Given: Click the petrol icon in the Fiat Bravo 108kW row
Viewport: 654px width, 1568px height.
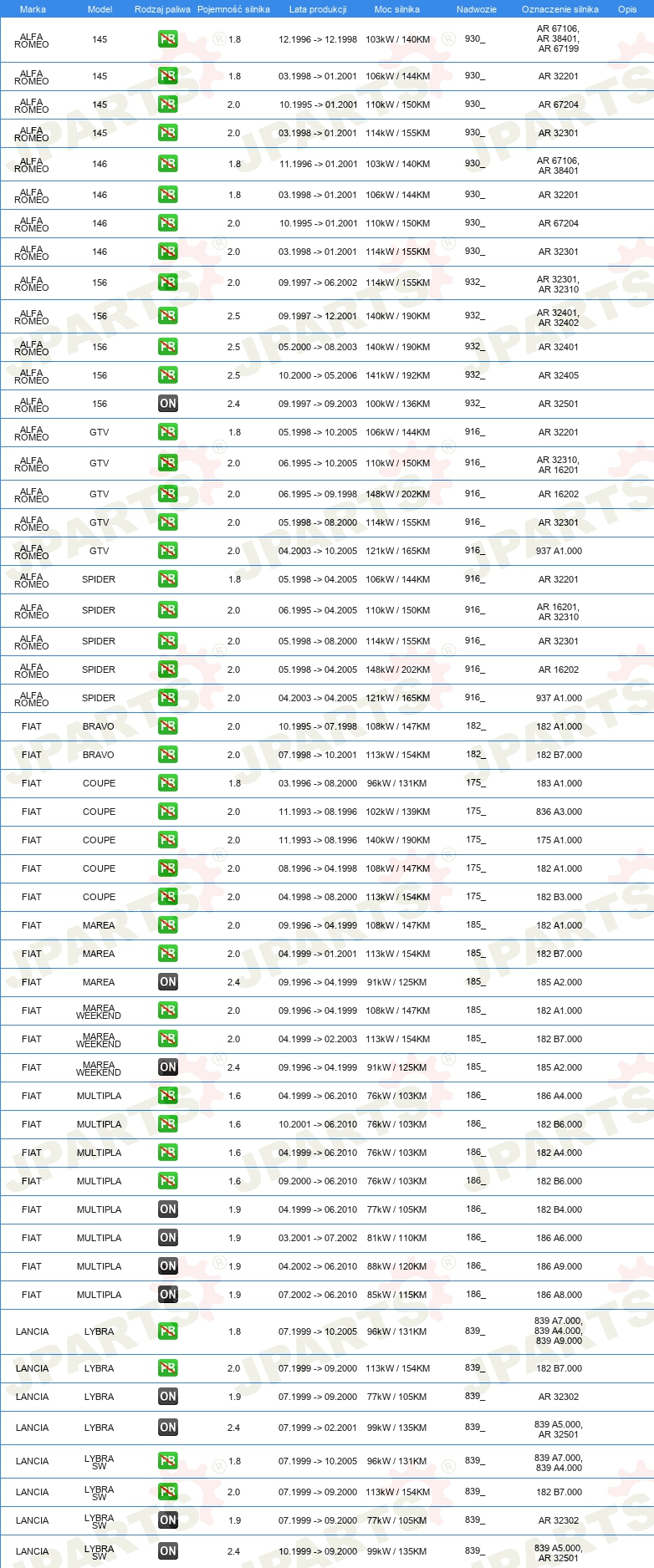Looking at the screenshot, I should [168, 726].
